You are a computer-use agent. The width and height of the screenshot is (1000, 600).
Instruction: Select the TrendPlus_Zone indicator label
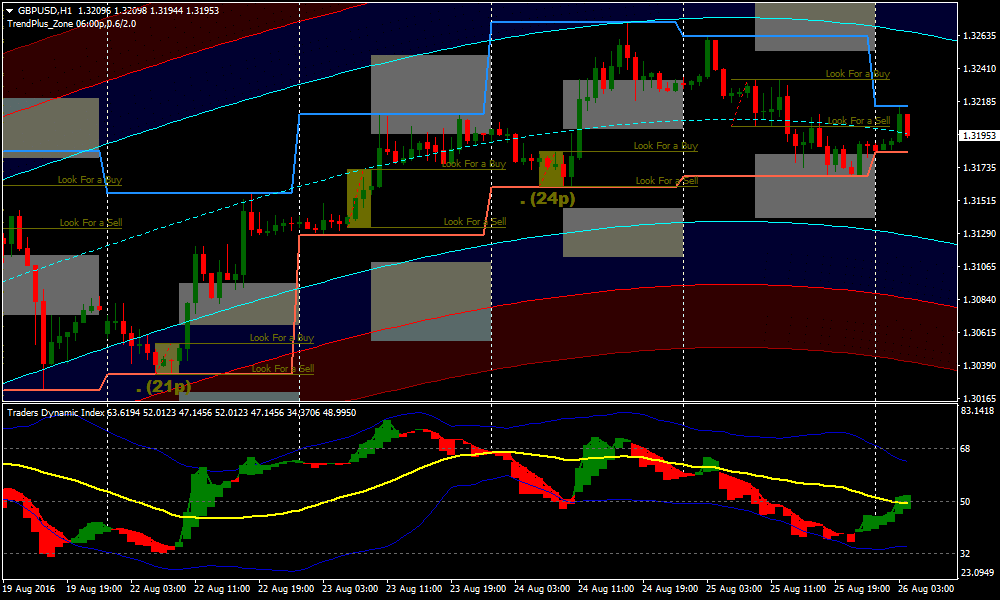point(70,23)
